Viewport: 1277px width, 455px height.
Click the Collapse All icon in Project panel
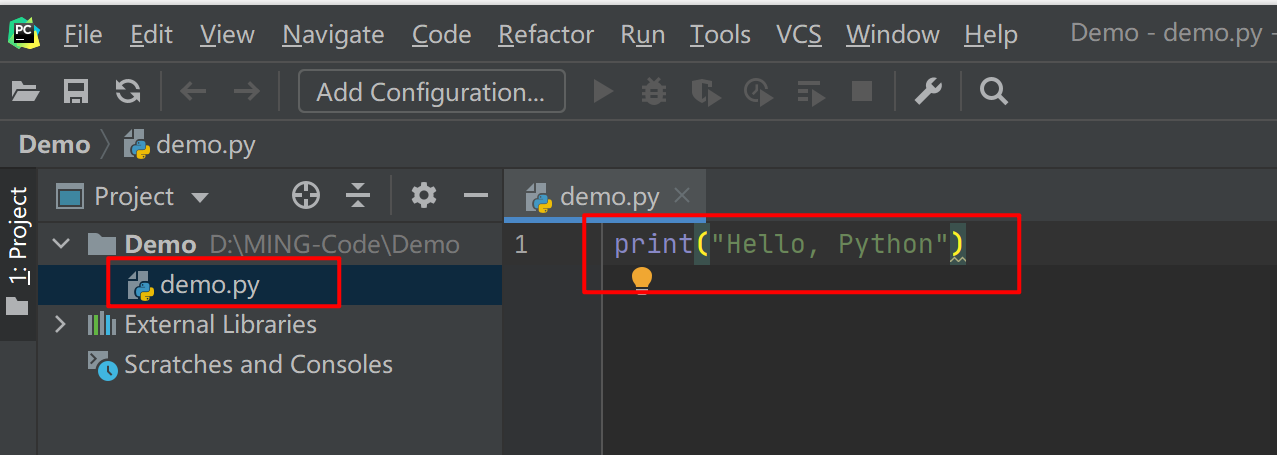tap(358, 196)
